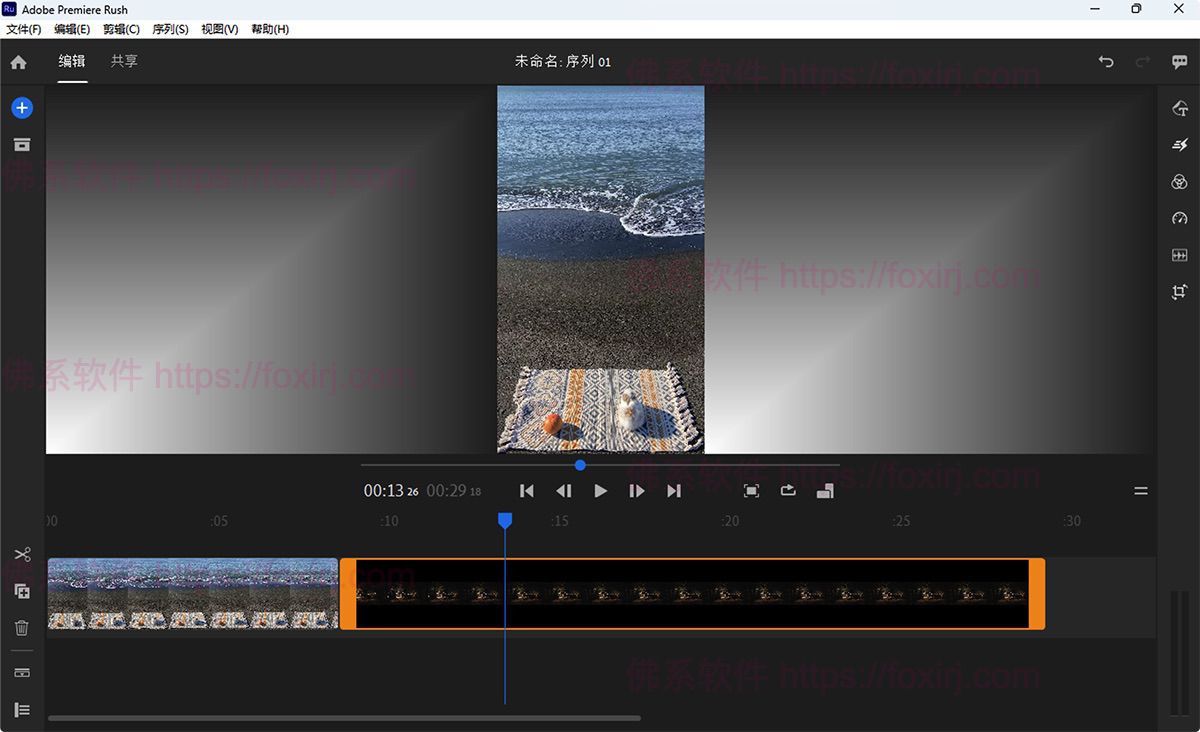Open the Transitions panel icon

click(1179, 145)
